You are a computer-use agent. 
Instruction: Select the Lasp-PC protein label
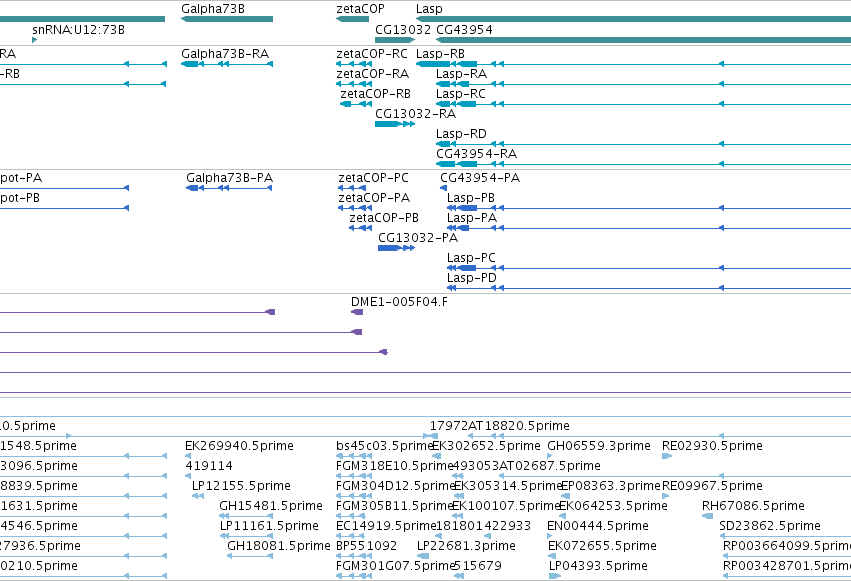pyautogui.click(x=471, y=258)
